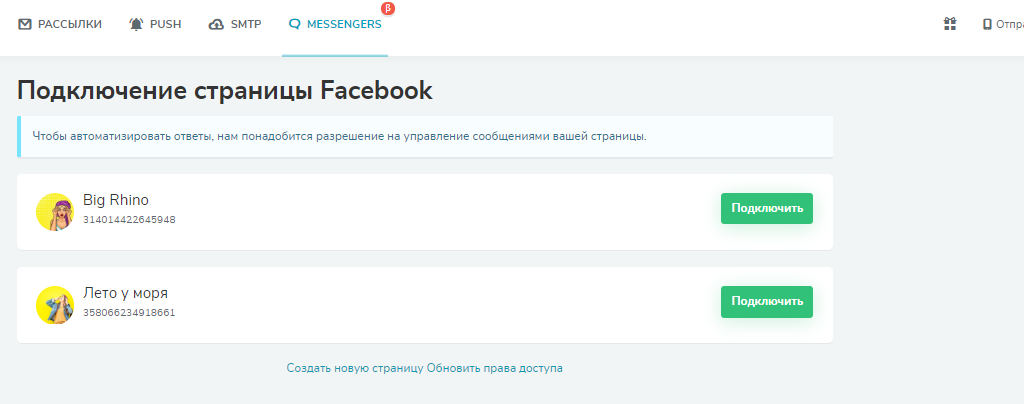This screenshot has width=1024, height=404.
Task: Follow the Создать новую страницу link
Action: pyautogui.click(x=355, y=368)
